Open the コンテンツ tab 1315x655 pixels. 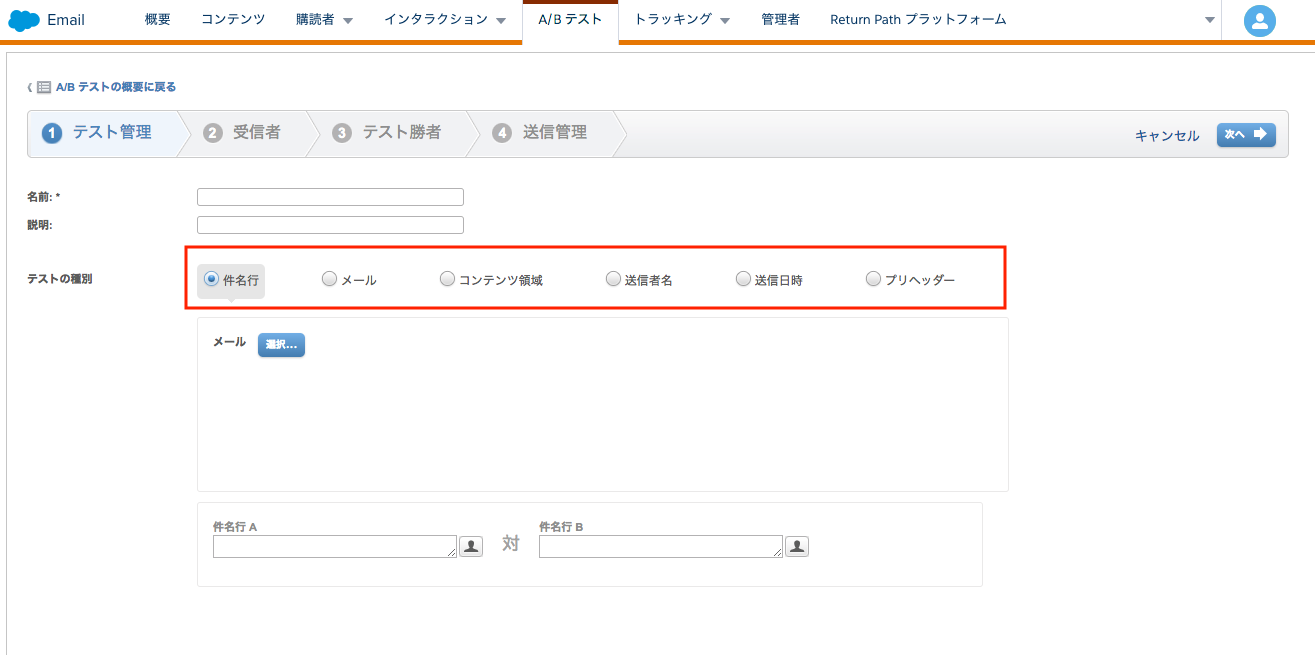click(x=233, y=20)
